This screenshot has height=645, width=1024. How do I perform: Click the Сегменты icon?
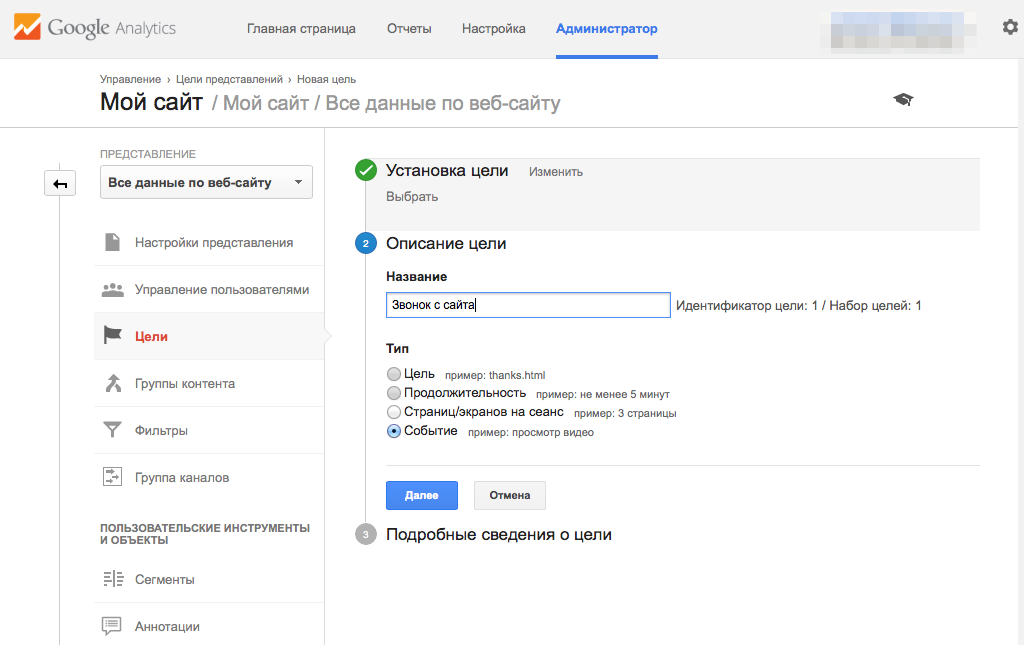(x=113, y=579)
